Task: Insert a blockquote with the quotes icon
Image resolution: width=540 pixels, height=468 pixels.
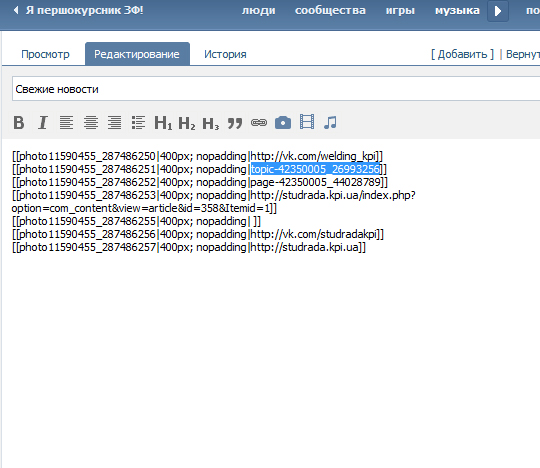Action: pos(235,123)
